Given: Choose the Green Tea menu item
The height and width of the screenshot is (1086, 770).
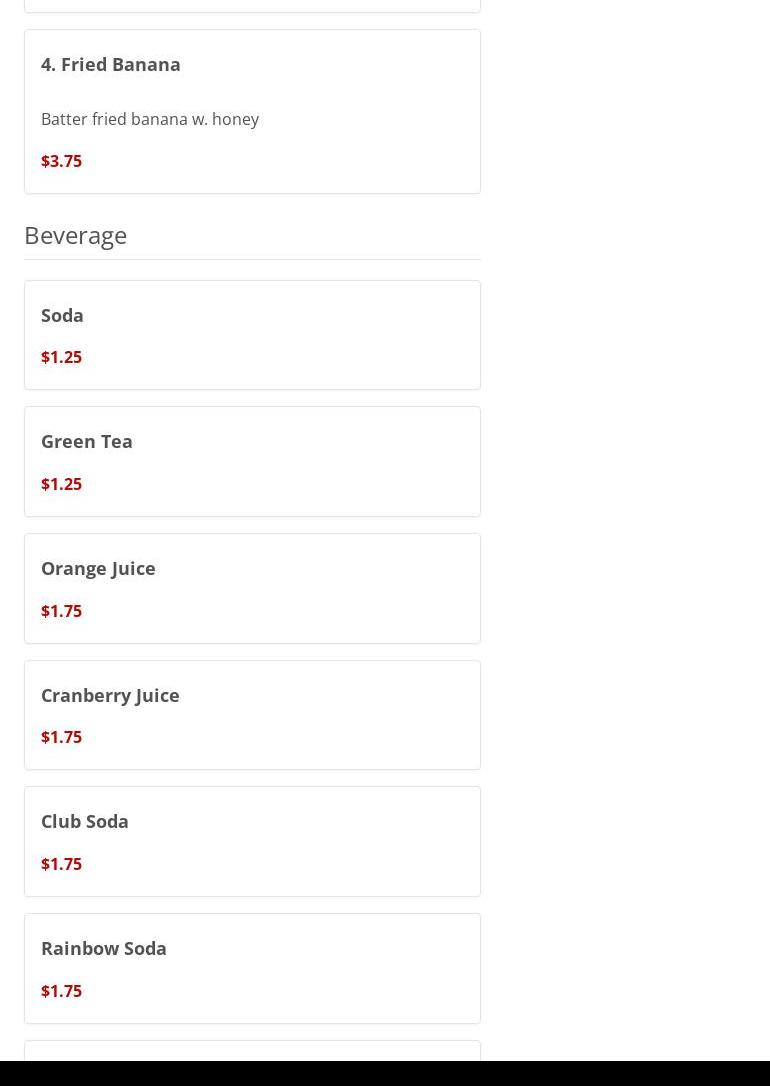Looking at the screenshot, I should click(x=87, y=441).
